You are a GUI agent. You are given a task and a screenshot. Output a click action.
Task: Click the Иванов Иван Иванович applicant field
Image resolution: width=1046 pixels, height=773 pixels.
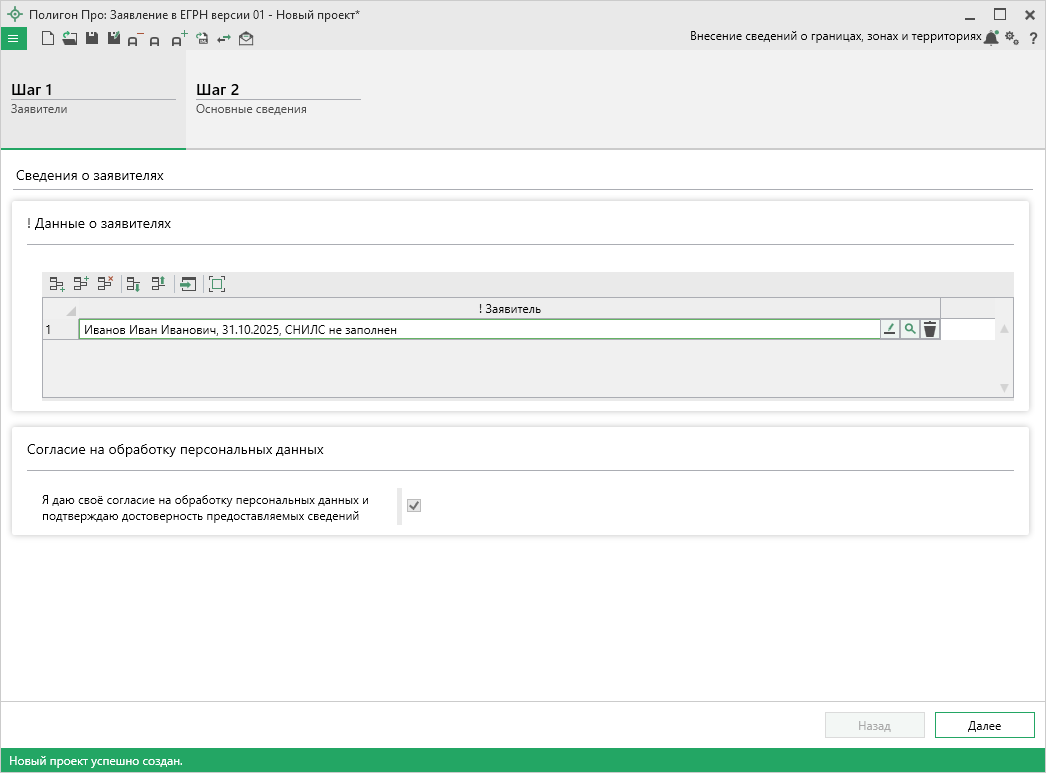tap(478, 329)
